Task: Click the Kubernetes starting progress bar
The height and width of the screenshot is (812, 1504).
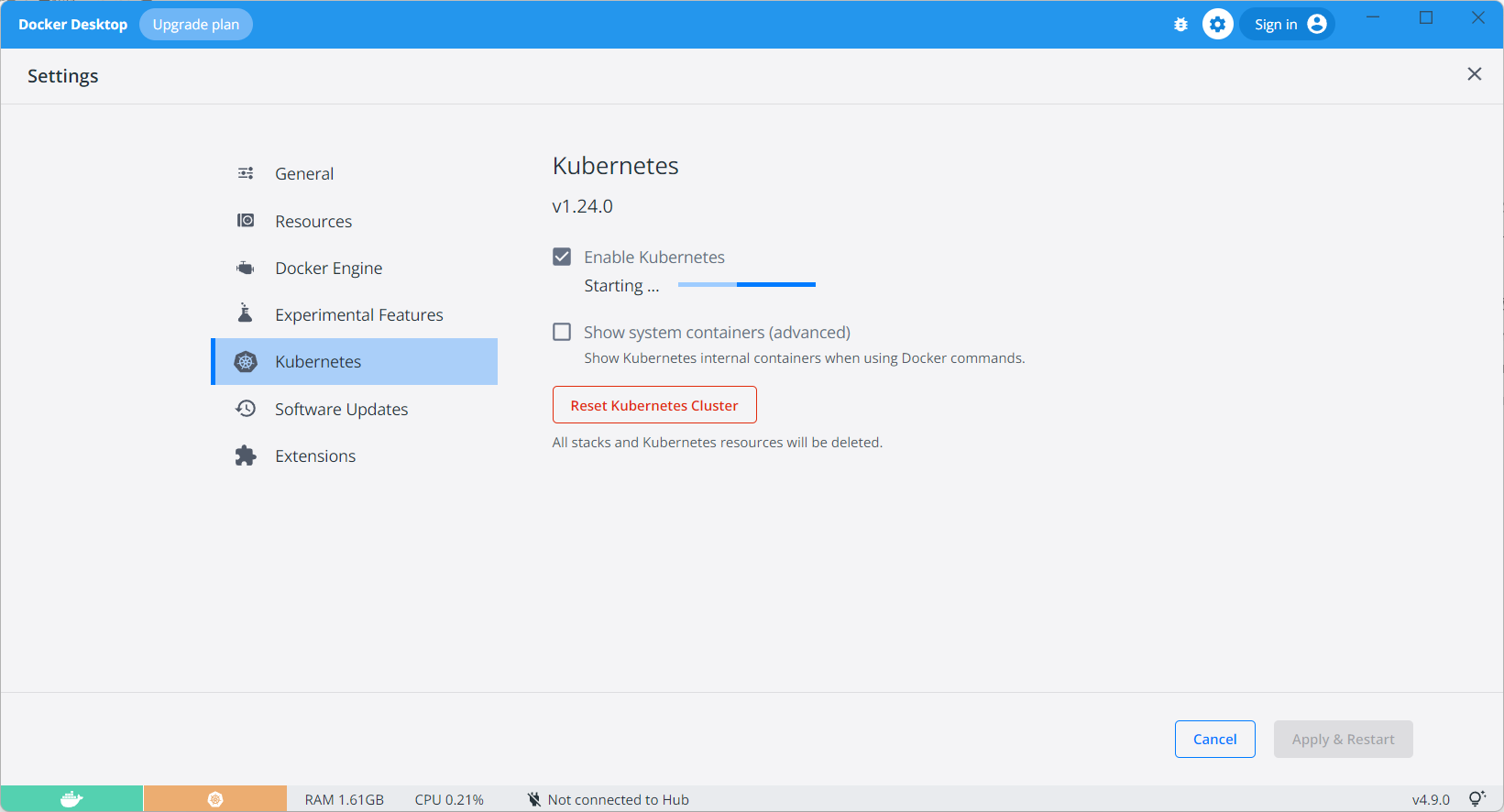Action: click(x=747, y=285)
